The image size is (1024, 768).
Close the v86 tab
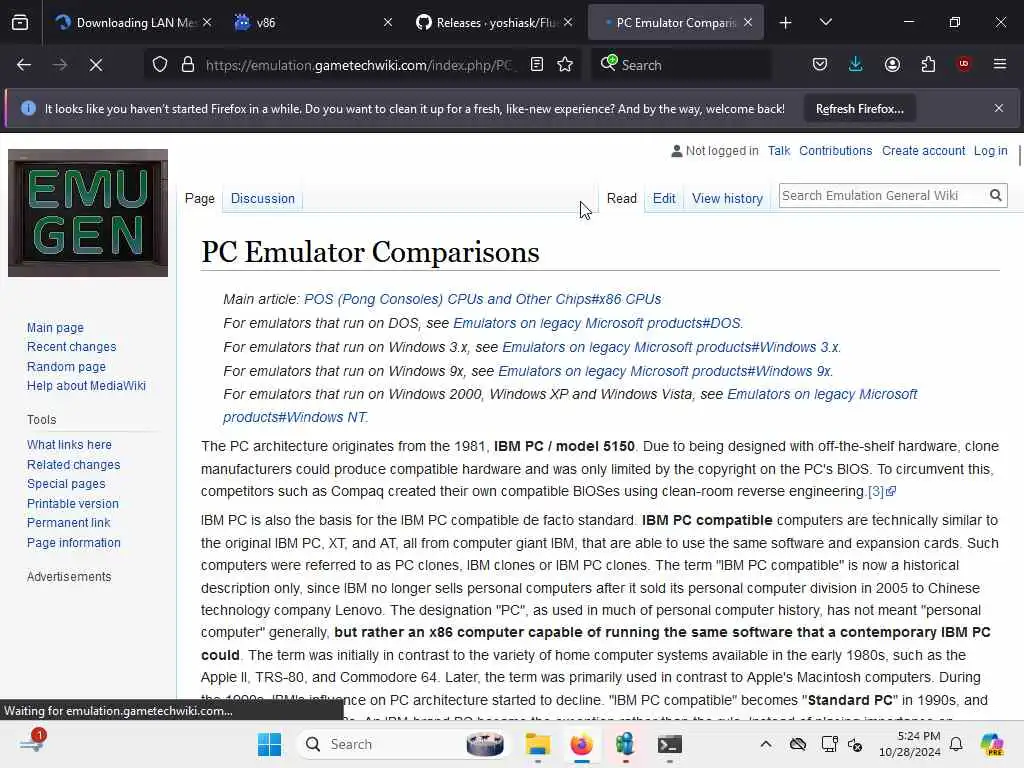(x=388, y=22)
